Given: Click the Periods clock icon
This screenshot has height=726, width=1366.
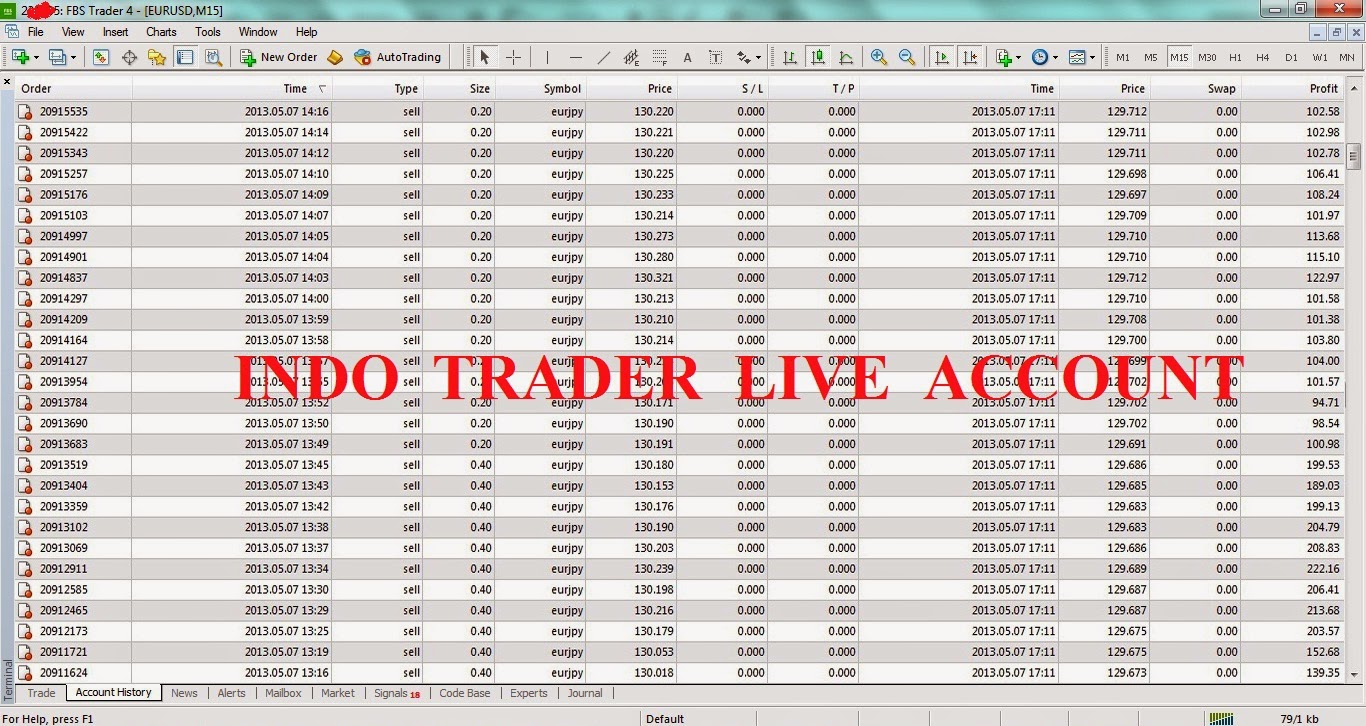Looking at the screenshot, I should pos(1040,57).
